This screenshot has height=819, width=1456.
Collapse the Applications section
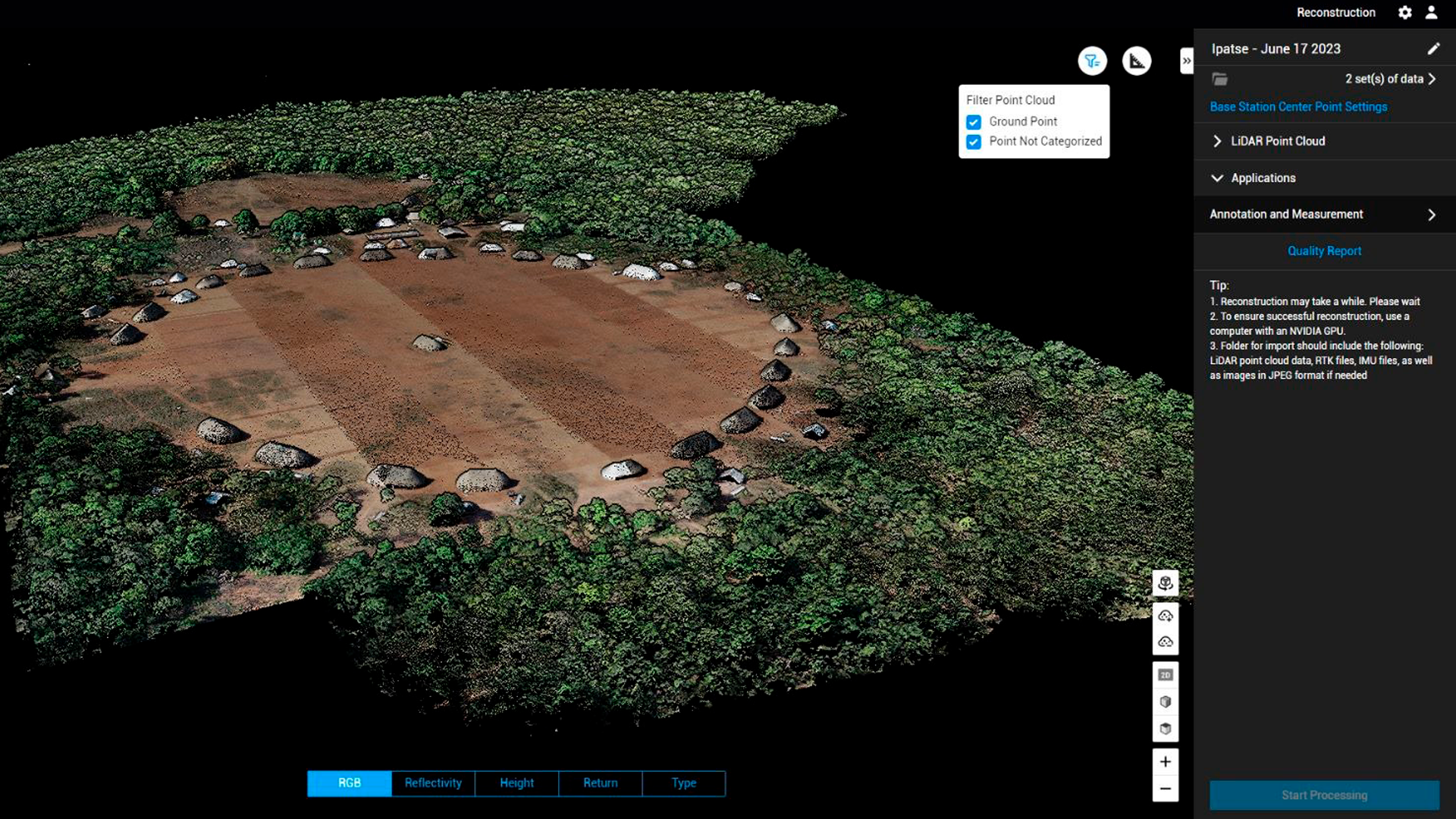(1217, 178)
